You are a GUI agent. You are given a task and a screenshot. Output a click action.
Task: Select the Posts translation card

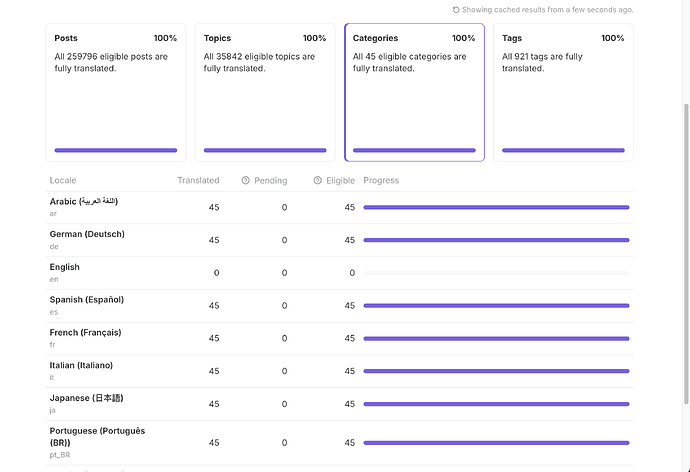tap(116, 92)
